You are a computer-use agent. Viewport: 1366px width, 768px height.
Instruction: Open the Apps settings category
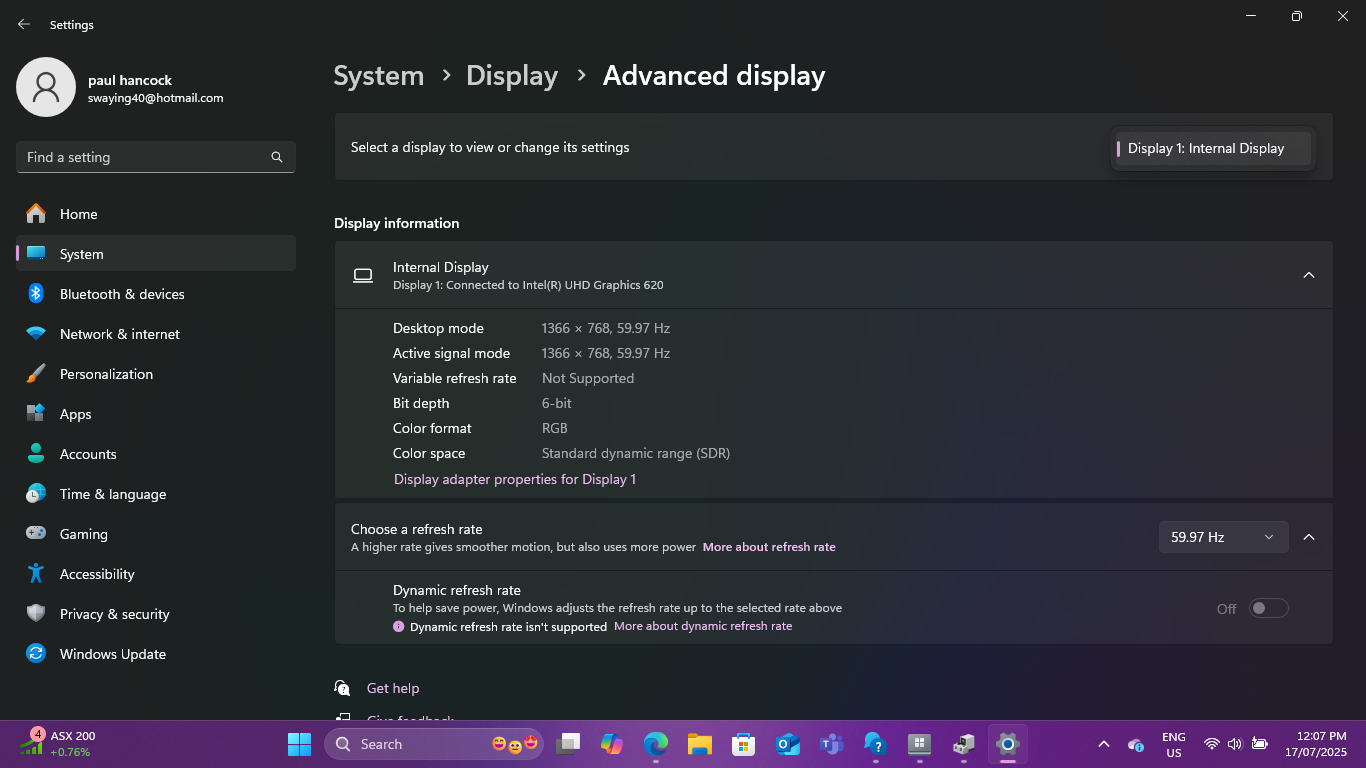(156, 414)
